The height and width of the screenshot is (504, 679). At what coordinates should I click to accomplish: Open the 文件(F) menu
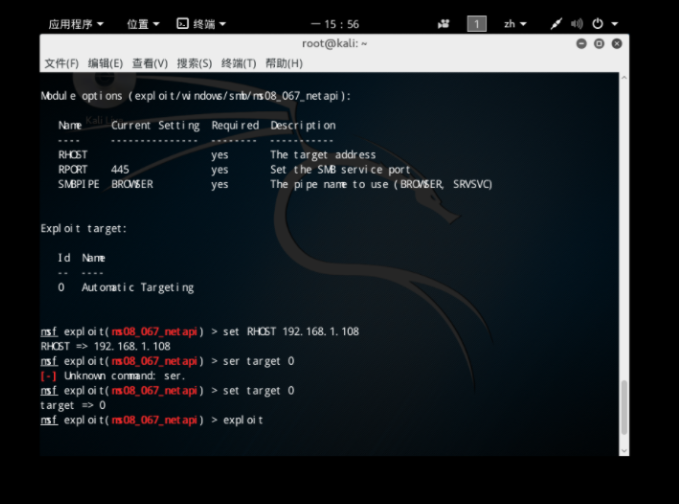point(61,63)
